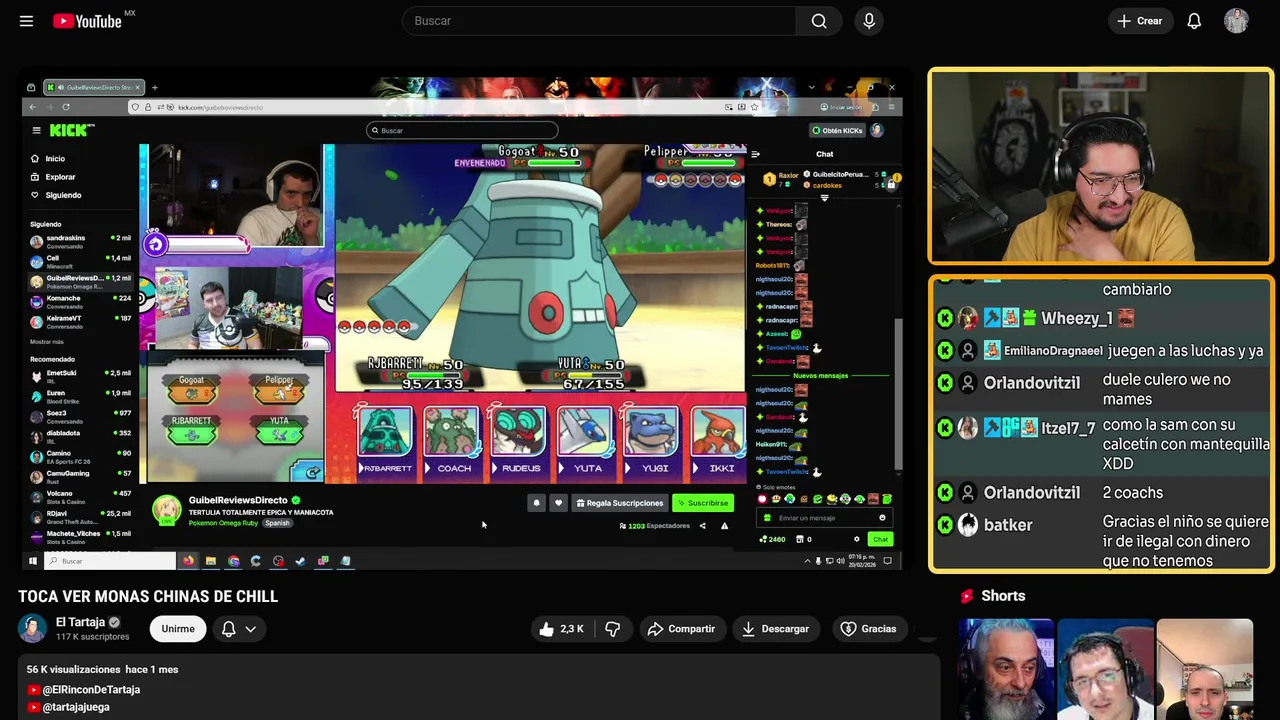This screenshot has height=720, width=1280.
Task: Expand the notification options chevron
Action: [251, 629]
